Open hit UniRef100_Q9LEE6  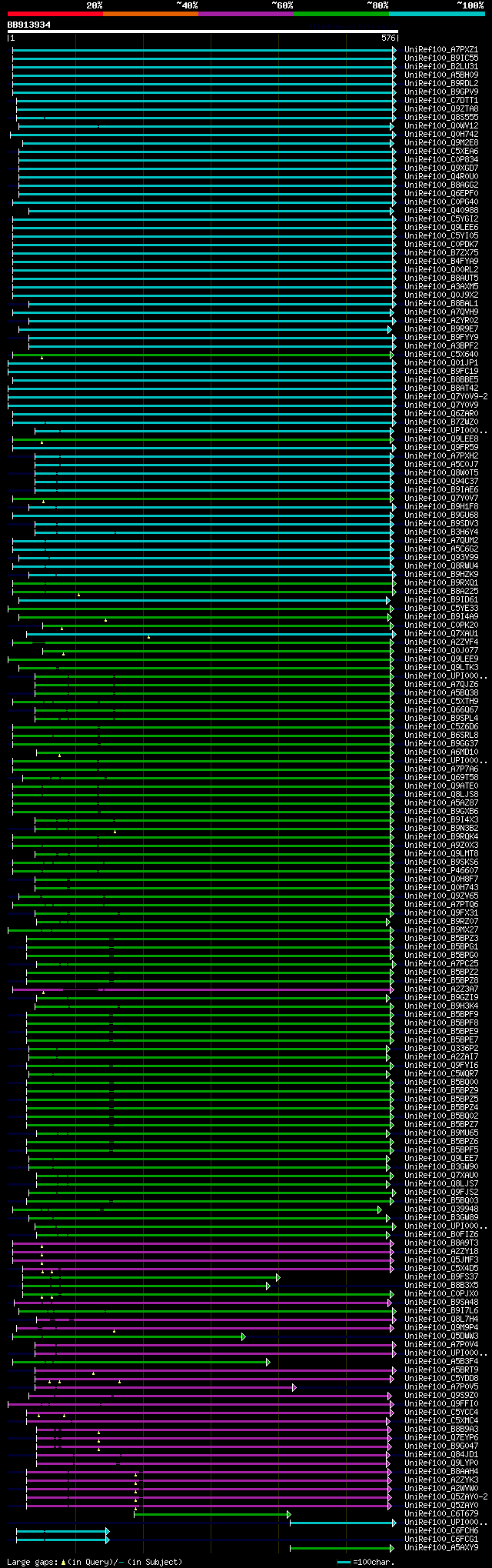click(441, 228)
